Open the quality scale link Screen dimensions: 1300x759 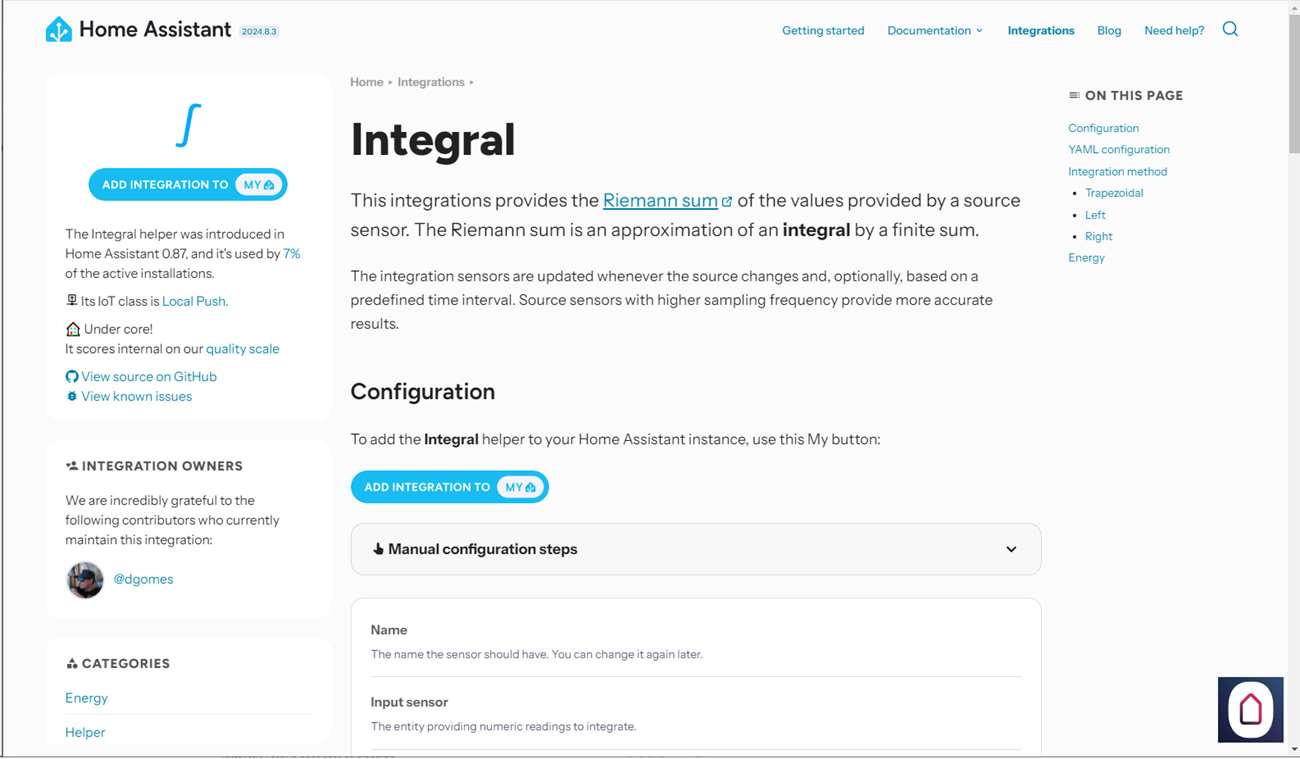pos(242,349)
